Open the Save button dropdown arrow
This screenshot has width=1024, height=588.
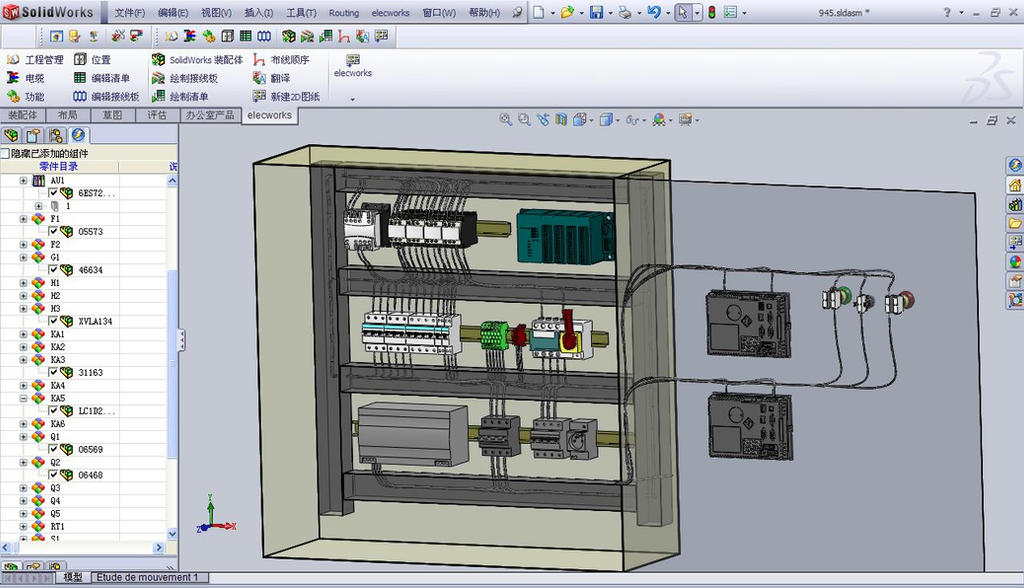609,12
